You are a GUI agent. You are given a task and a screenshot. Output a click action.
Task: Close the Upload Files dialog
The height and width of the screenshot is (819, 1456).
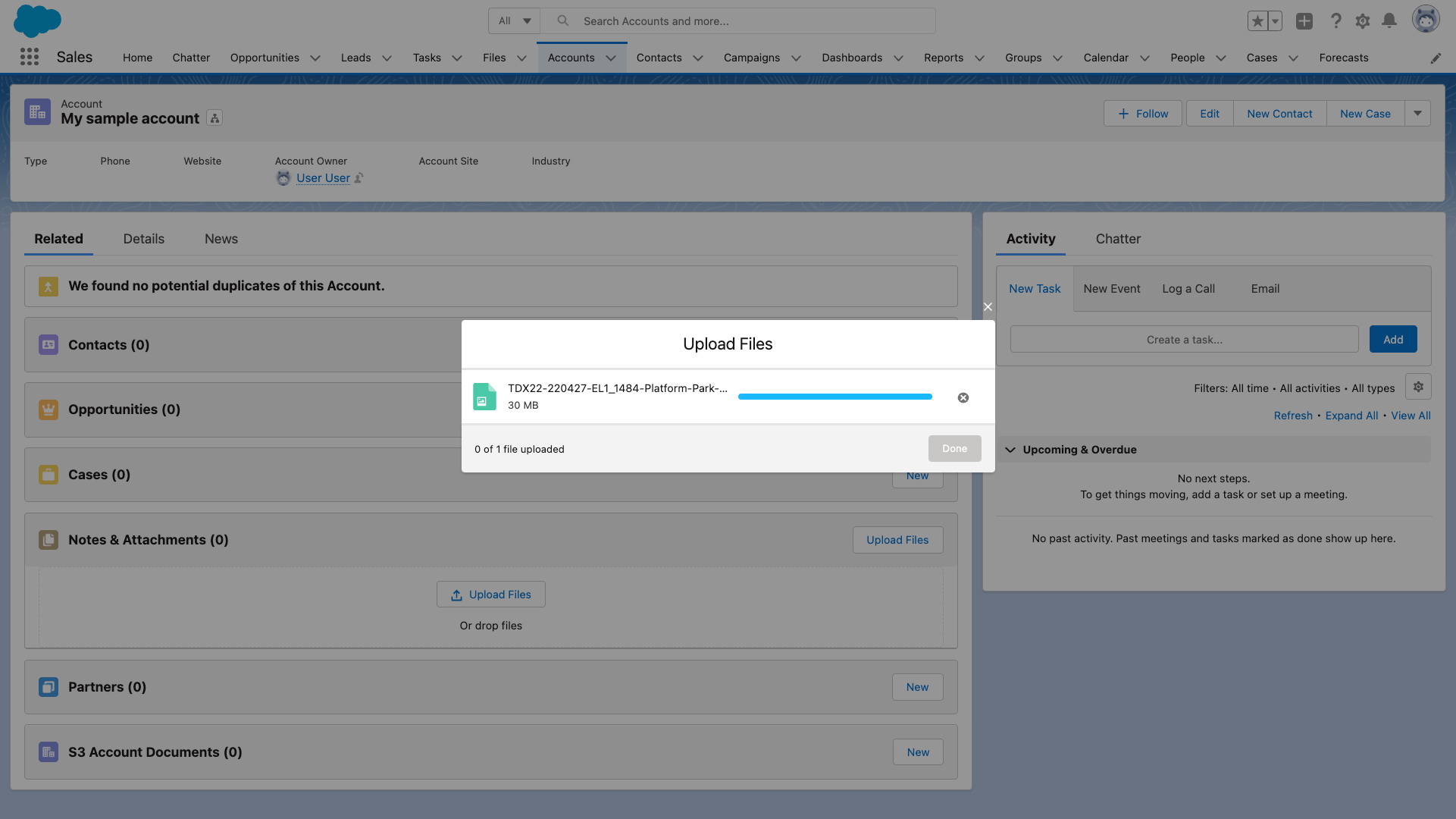987,307
